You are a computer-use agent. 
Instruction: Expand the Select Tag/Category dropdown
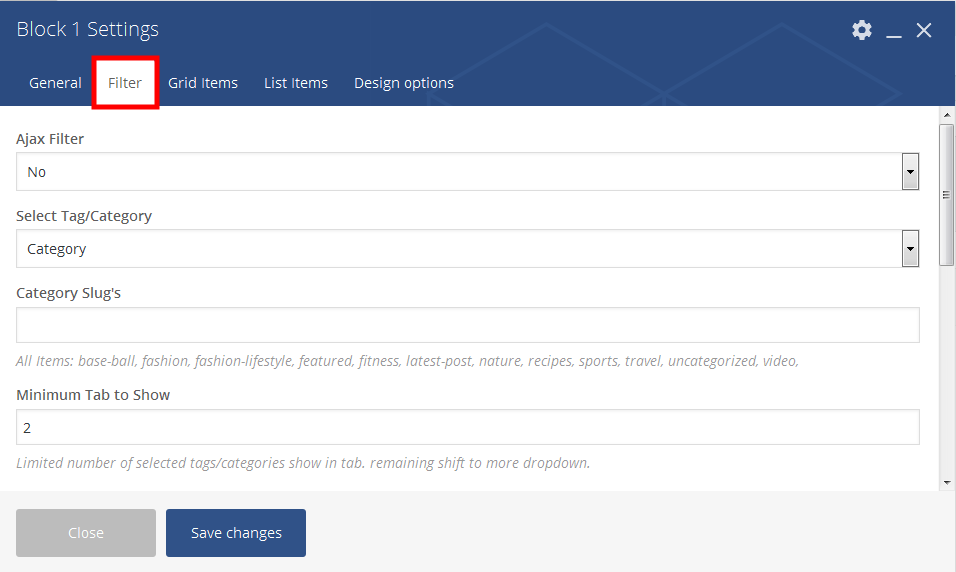(460, 249)
